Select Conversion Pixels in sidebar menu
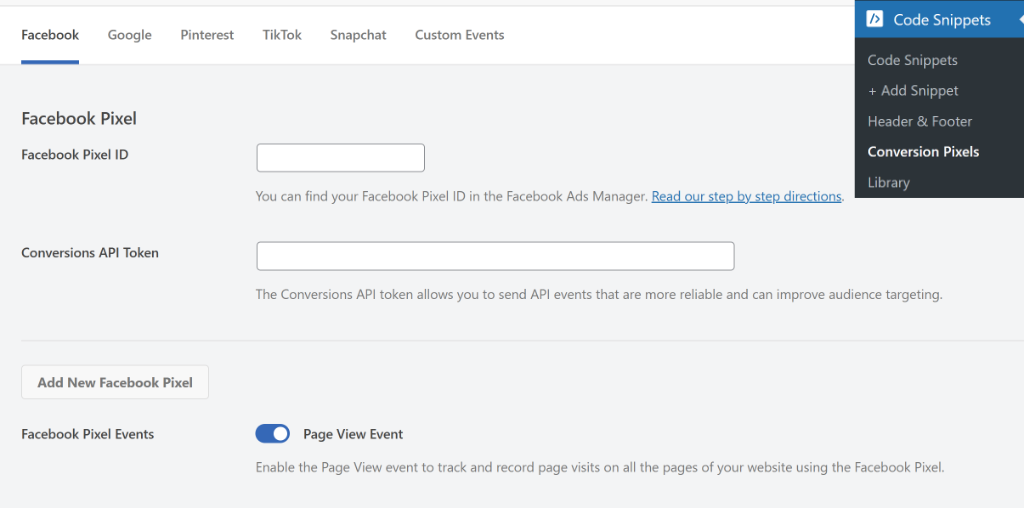This screenshot has height=508, width=1024. 923,152
